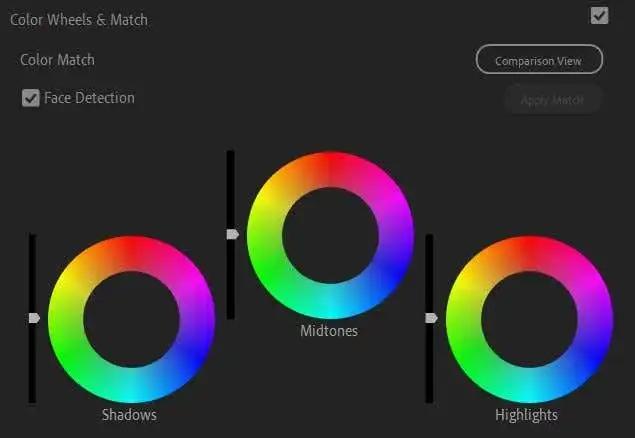Screen dimensions: 635x438
Task: Disable the Face Detection checkbox
Action: tap(30, 98)
